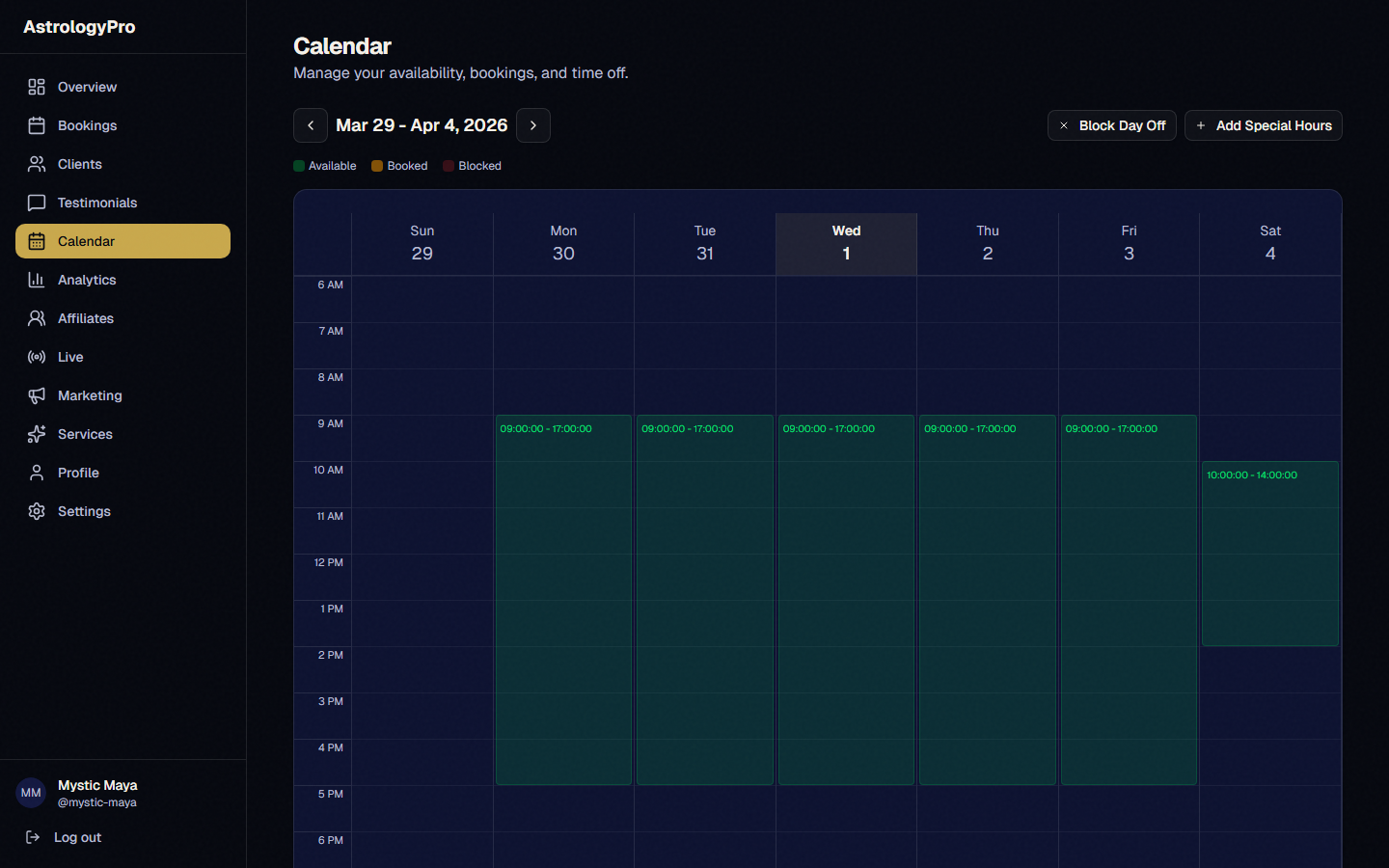
Task: Click the Marketing megaphone icon
Action: 37,395
